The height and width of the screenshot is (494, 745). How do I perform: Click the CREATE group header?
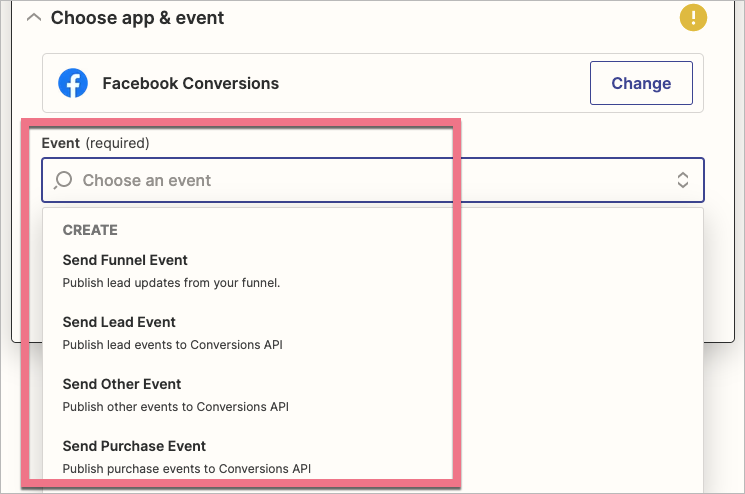pos(90,230)
